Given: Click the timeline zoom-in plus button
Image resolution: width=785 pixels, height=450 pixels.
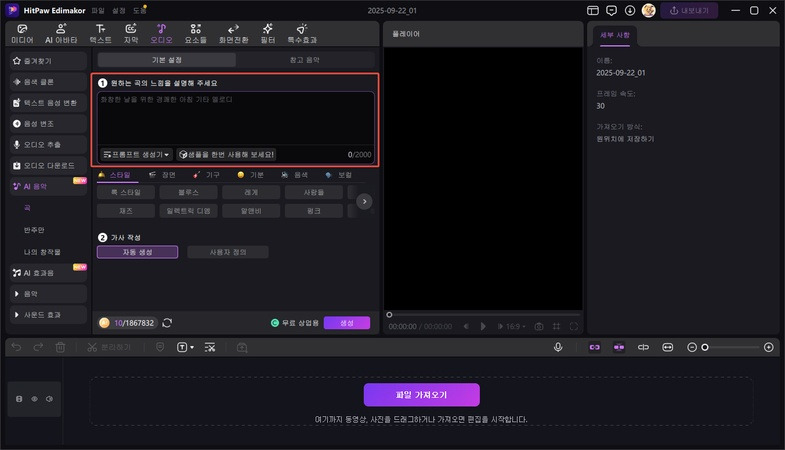Looking at the screenshot, I should point(768,347).
